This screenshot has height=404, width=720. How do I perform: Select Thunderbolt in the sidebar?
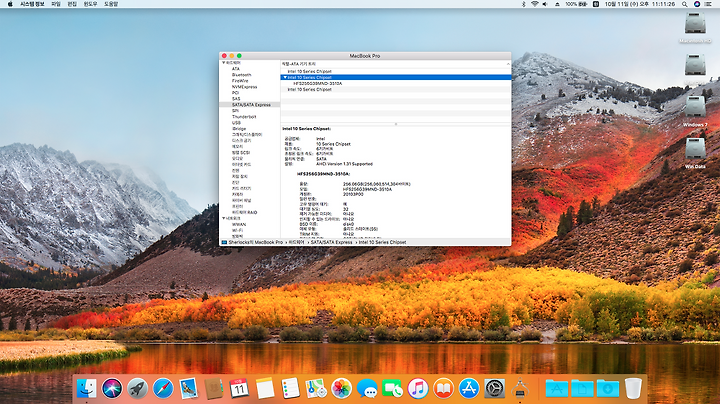244,117
